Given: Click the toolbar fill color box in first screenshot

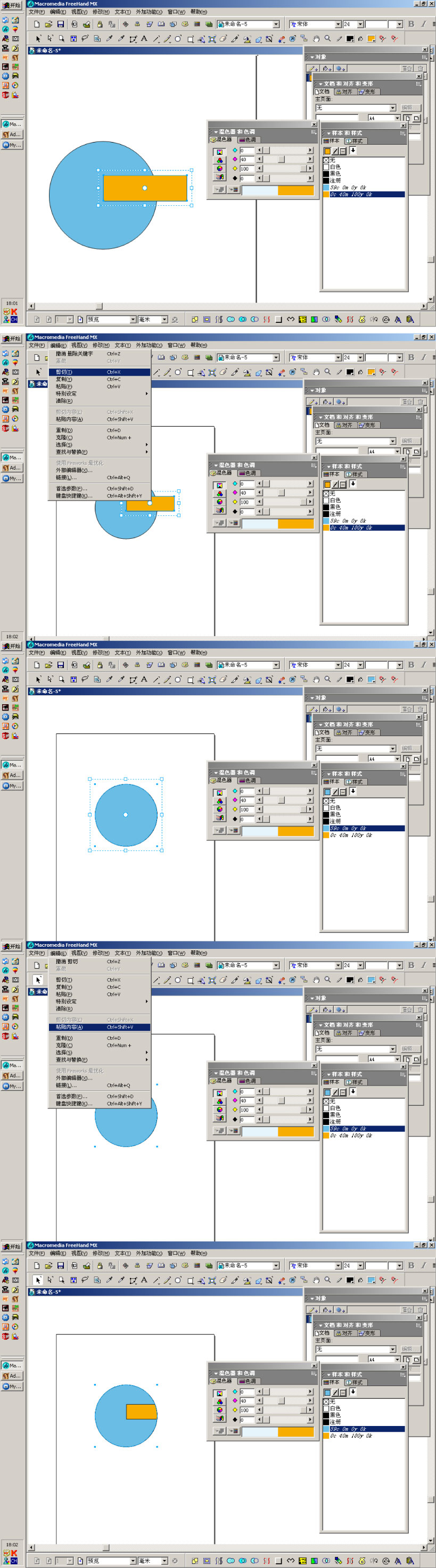Looking at the screenshot, I should tap(371, 39).
